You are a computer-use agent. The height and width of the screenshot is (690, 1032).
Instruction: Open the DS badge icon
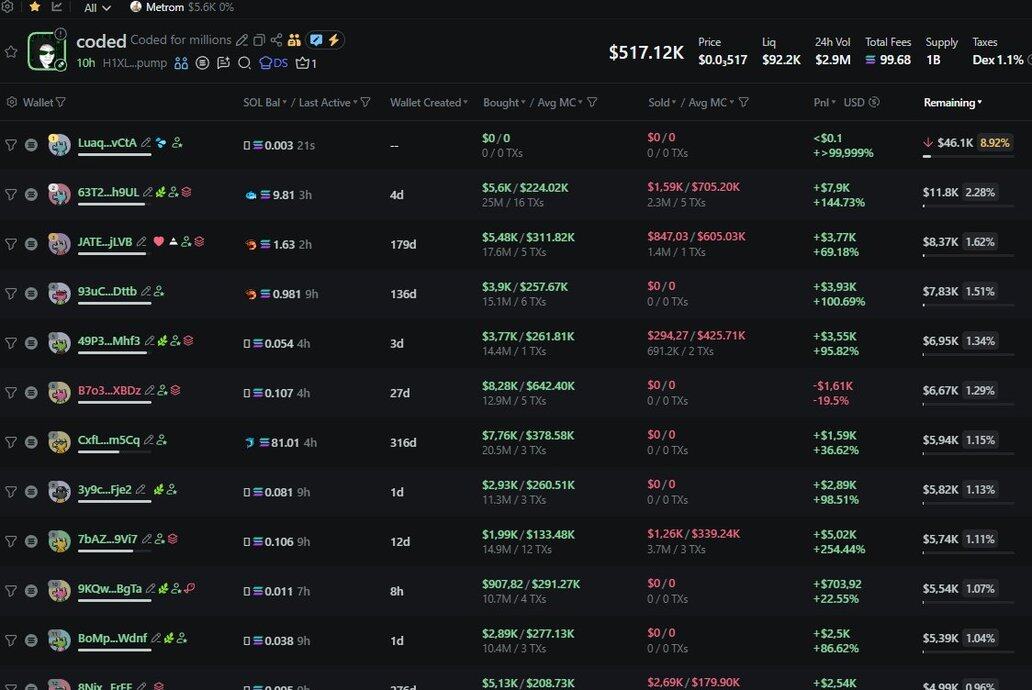274,63
